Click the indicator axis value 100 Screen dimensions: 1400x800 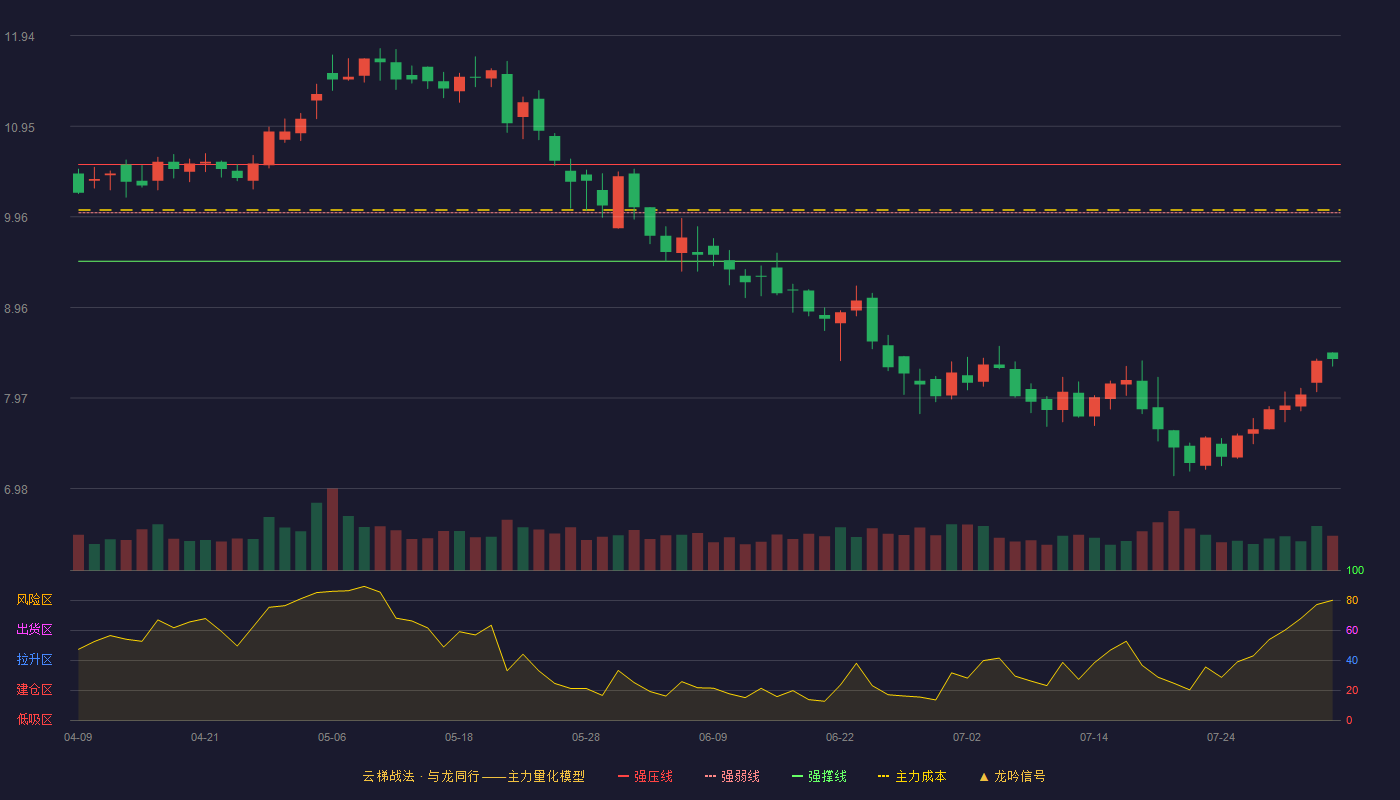click(1355, 570)
